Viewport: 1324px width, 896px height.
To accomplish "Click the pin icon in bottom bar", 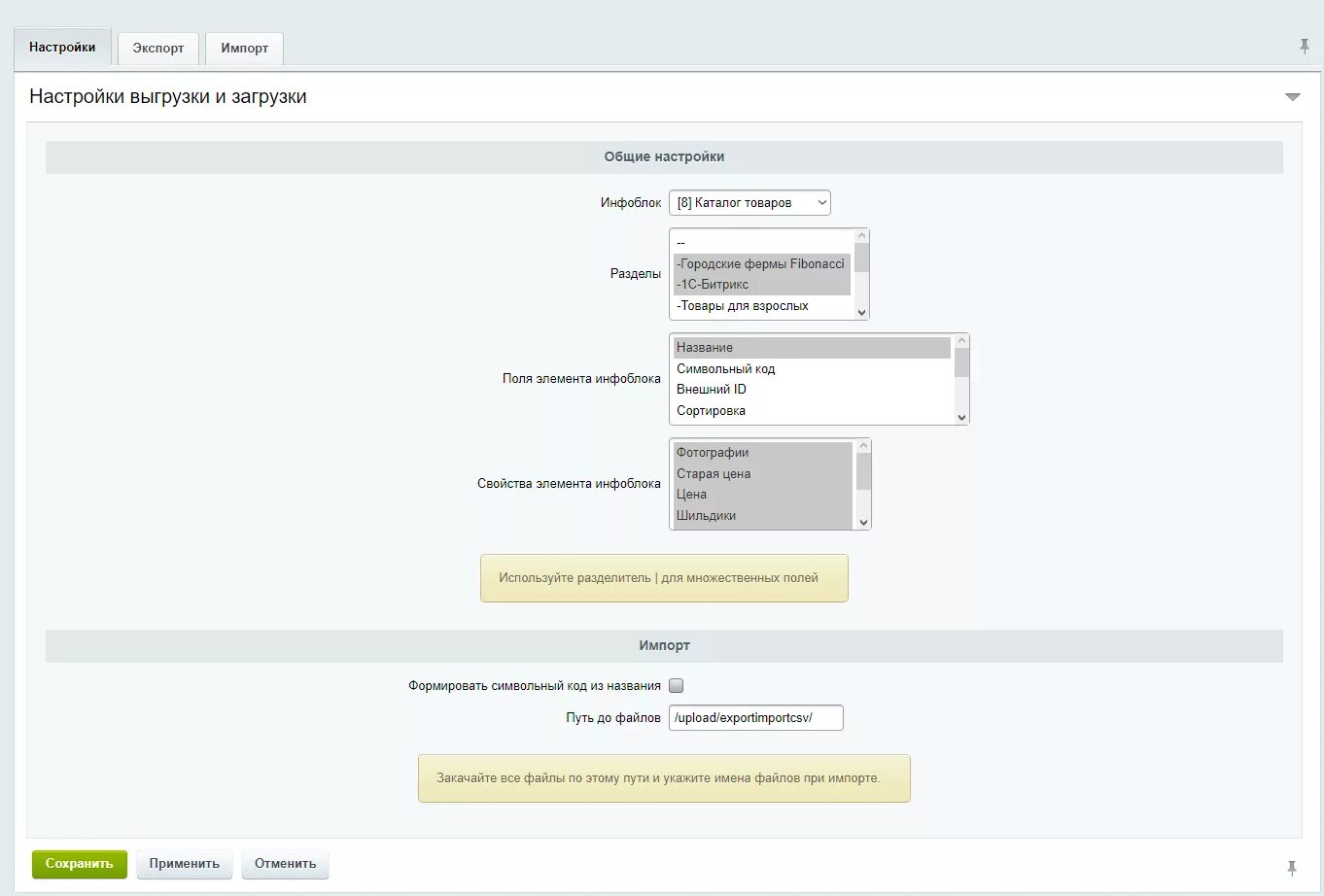I will [1291, 868].
